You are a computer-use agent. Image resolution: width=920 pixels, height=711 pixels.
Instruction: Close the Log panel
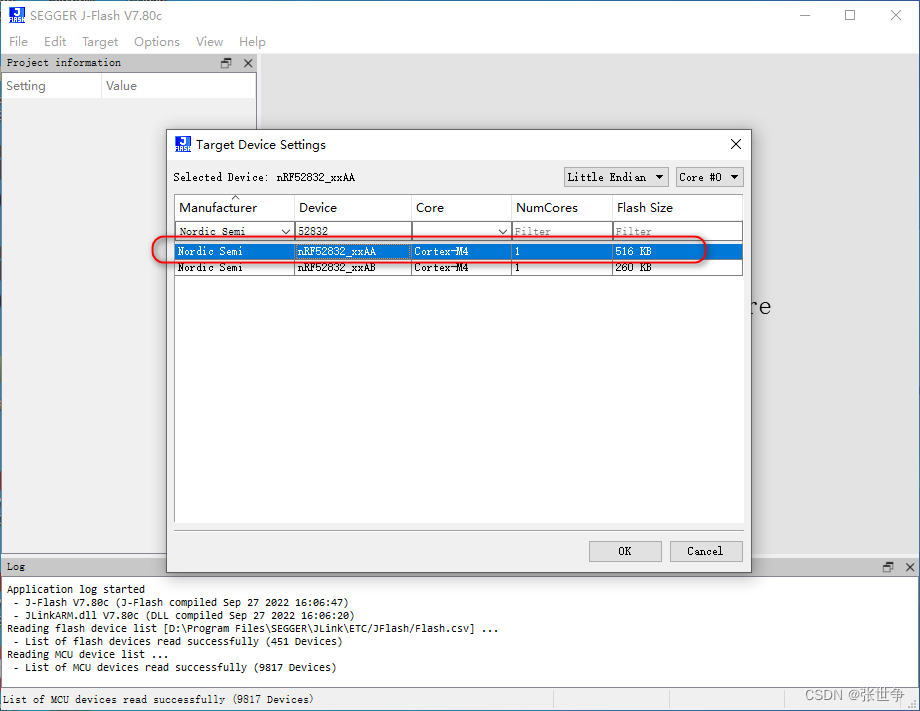tap(910, 567)
